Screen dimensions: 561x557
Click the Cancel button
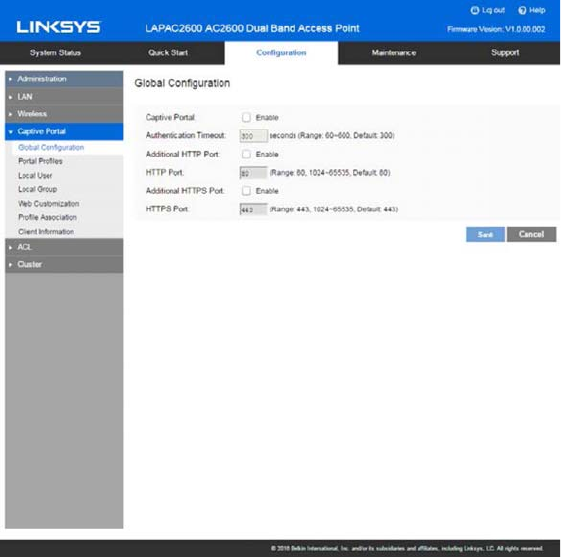click(x=531, y=234)
